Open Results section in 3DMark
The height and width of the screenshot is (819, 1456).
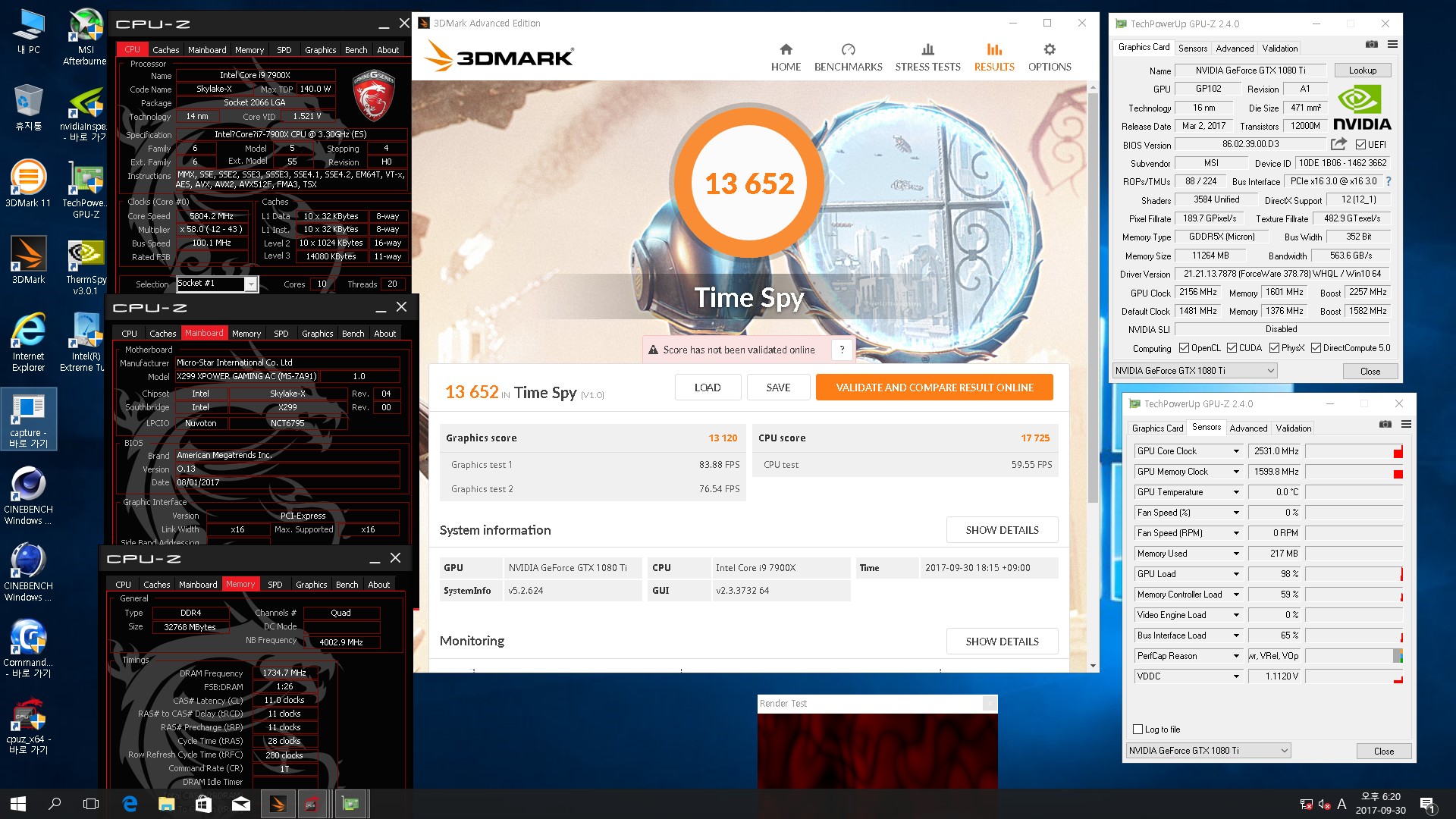click(994, 57)
